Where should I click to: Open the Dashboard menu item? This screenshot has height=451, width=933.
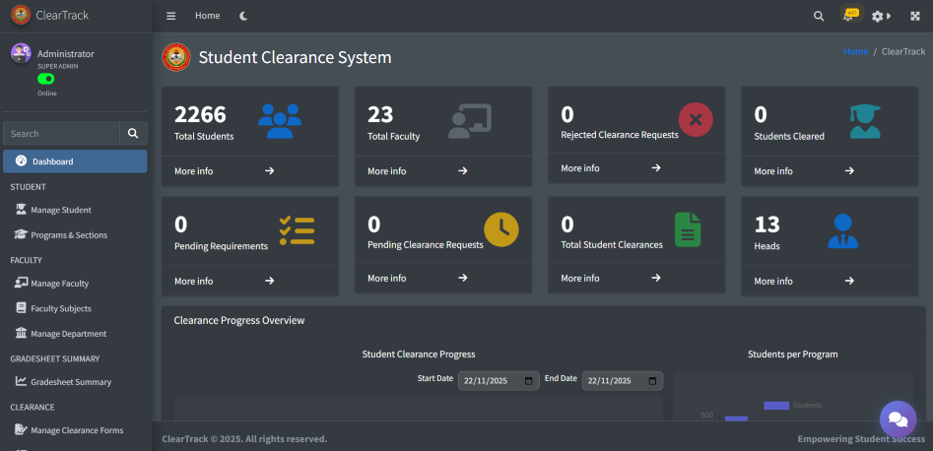(75, 161)
